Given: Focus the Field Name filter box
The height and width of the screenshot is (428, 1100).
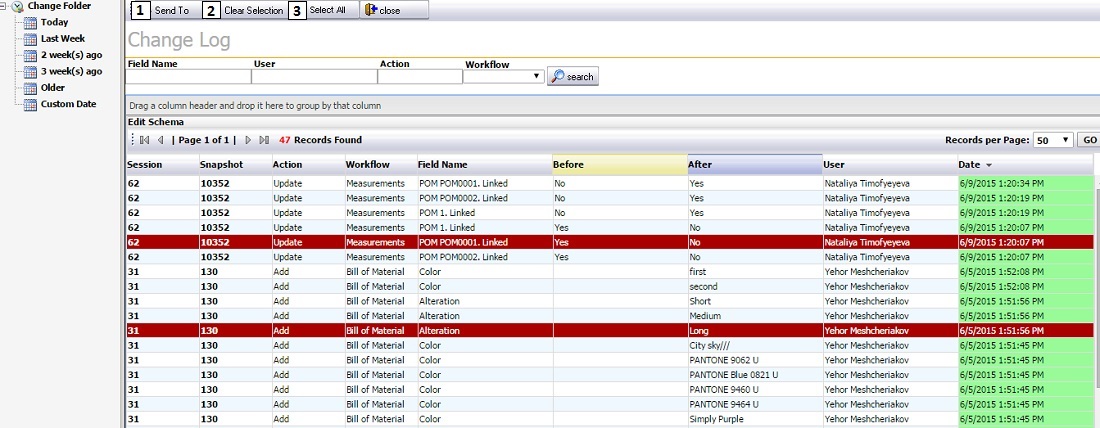Looking at the screenshot, I should [x=188, y=76].
